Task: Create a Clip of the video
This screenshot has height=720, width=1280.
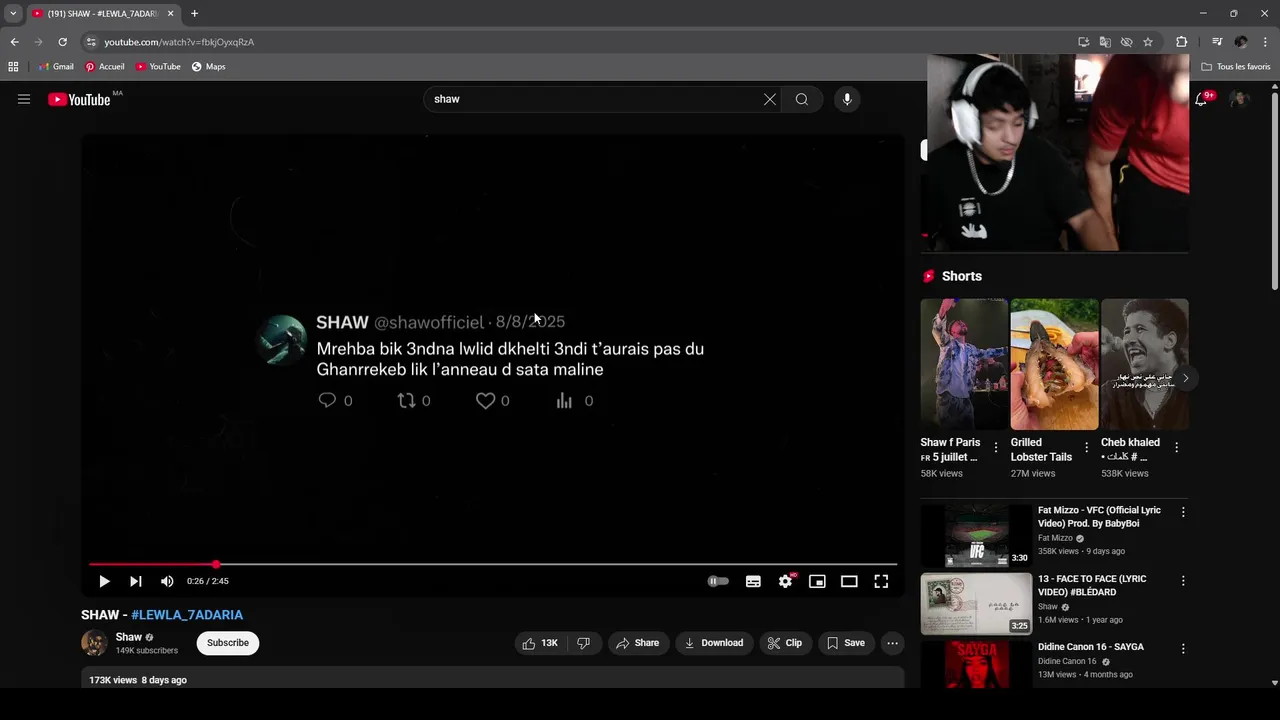Action: click(x=785, y=643)
